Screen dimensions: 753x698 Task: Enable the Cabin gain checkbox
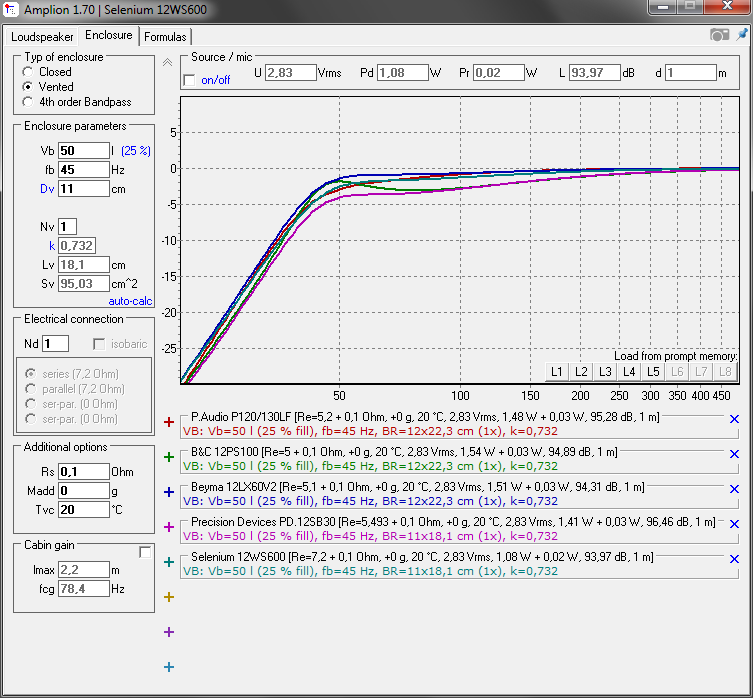[145, 552]
